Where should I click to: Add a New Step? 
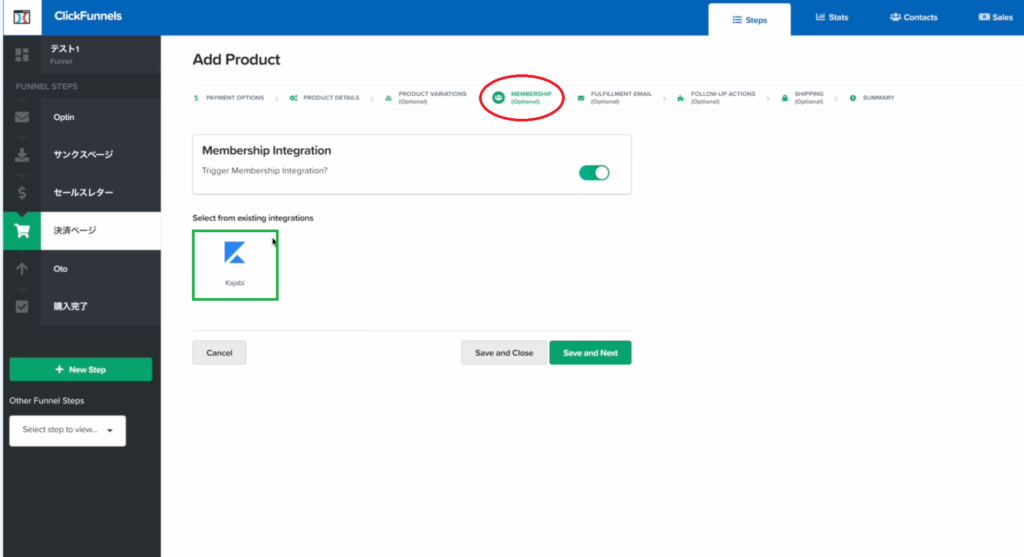(80, 370)
